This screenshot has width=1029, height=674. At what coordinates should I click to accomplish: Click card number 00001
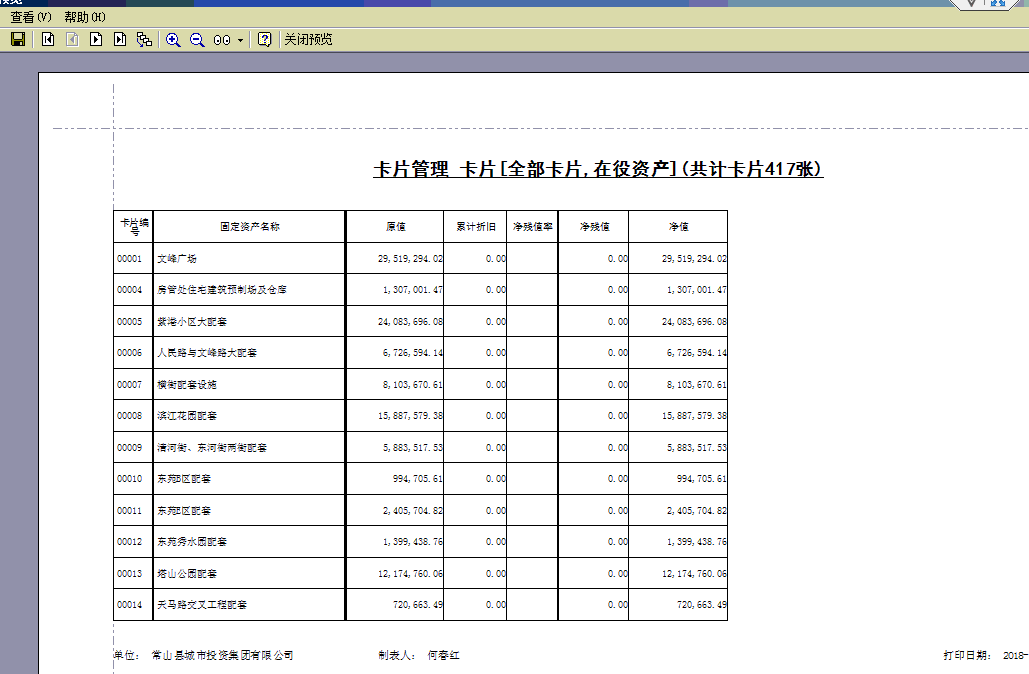129,259
